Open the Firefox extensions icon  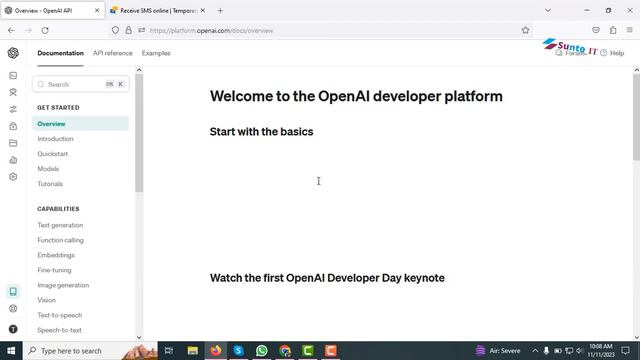pyautogui.click(x=613, y=30)
